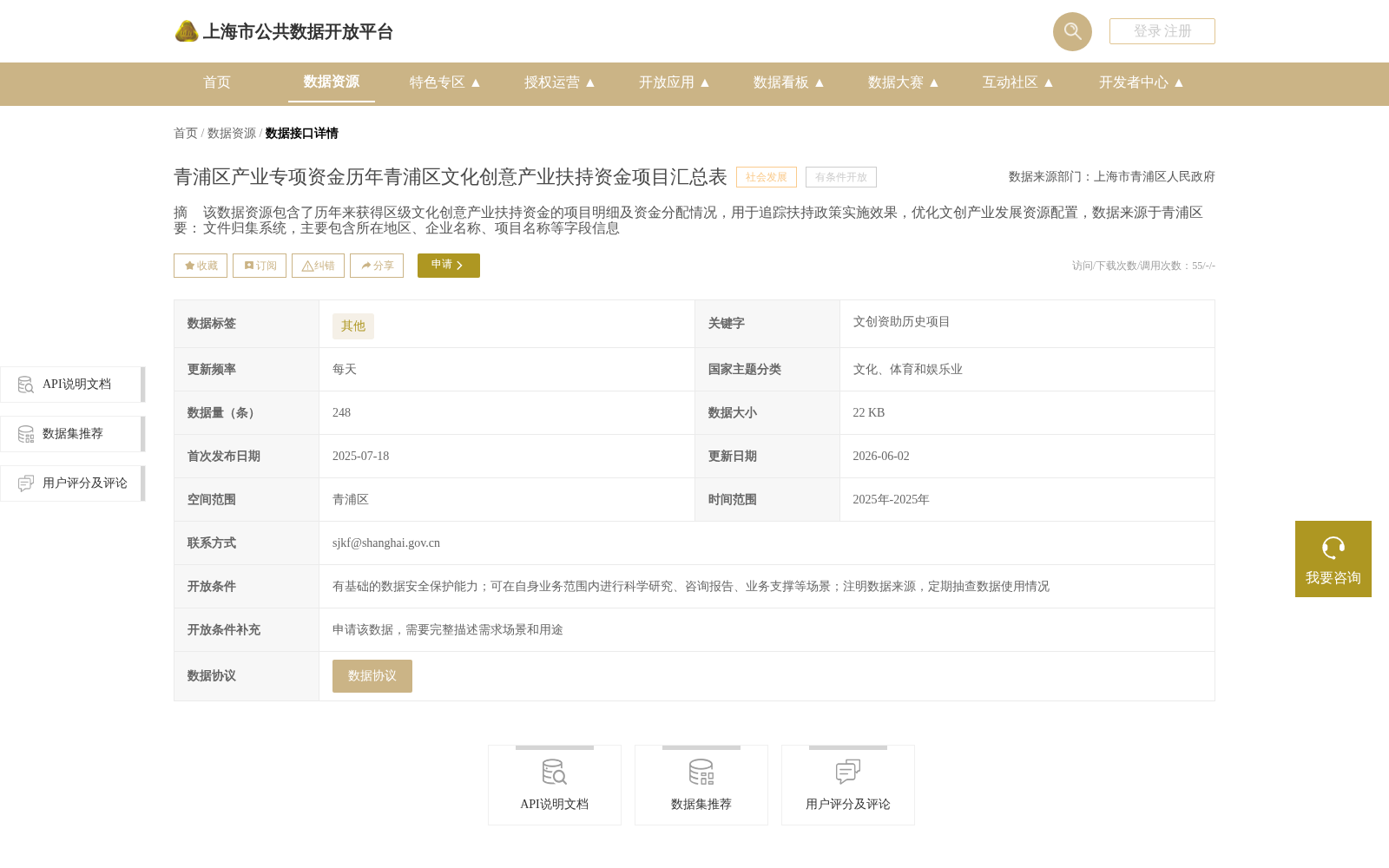Jump to API说明文档 from left sidebar label
This screenshot has width=1389, height=868.
pos(76,385)
